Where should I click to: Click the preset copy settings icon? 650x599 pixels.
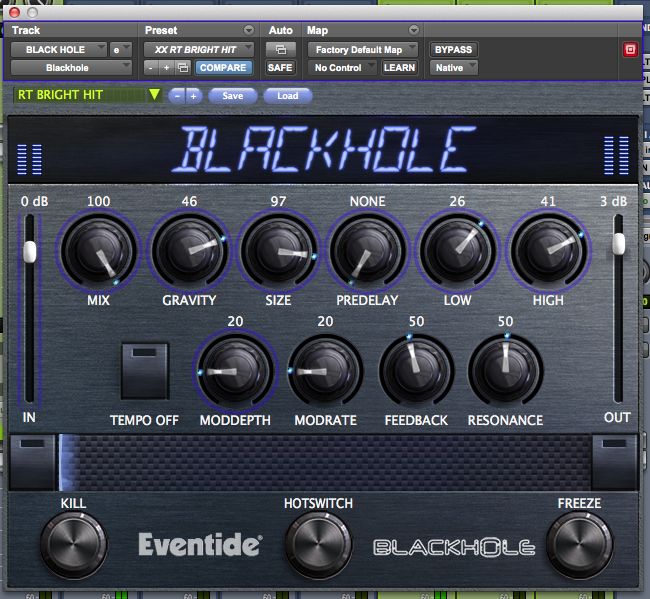click(183, 68)
